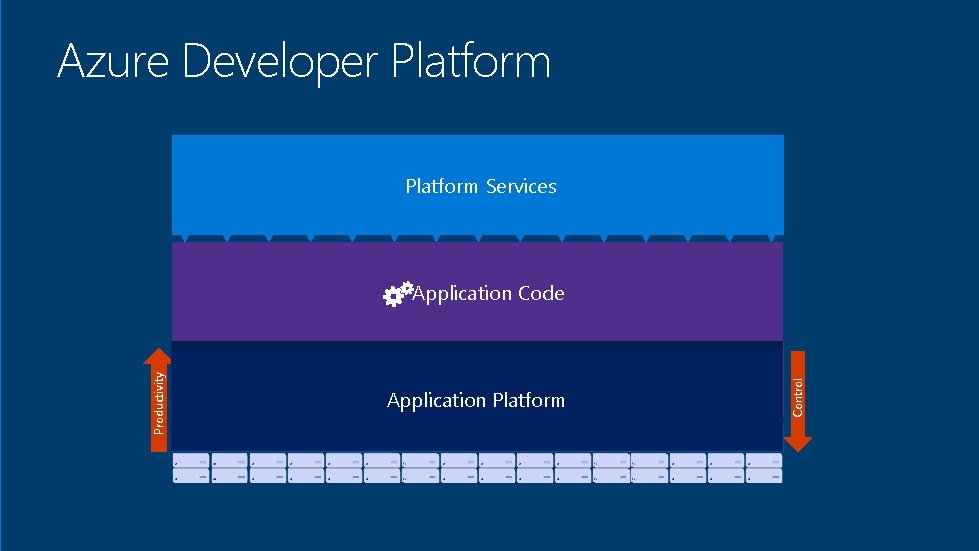Select the Application Code label
This screenshot has height=551, width=979.
488,293
